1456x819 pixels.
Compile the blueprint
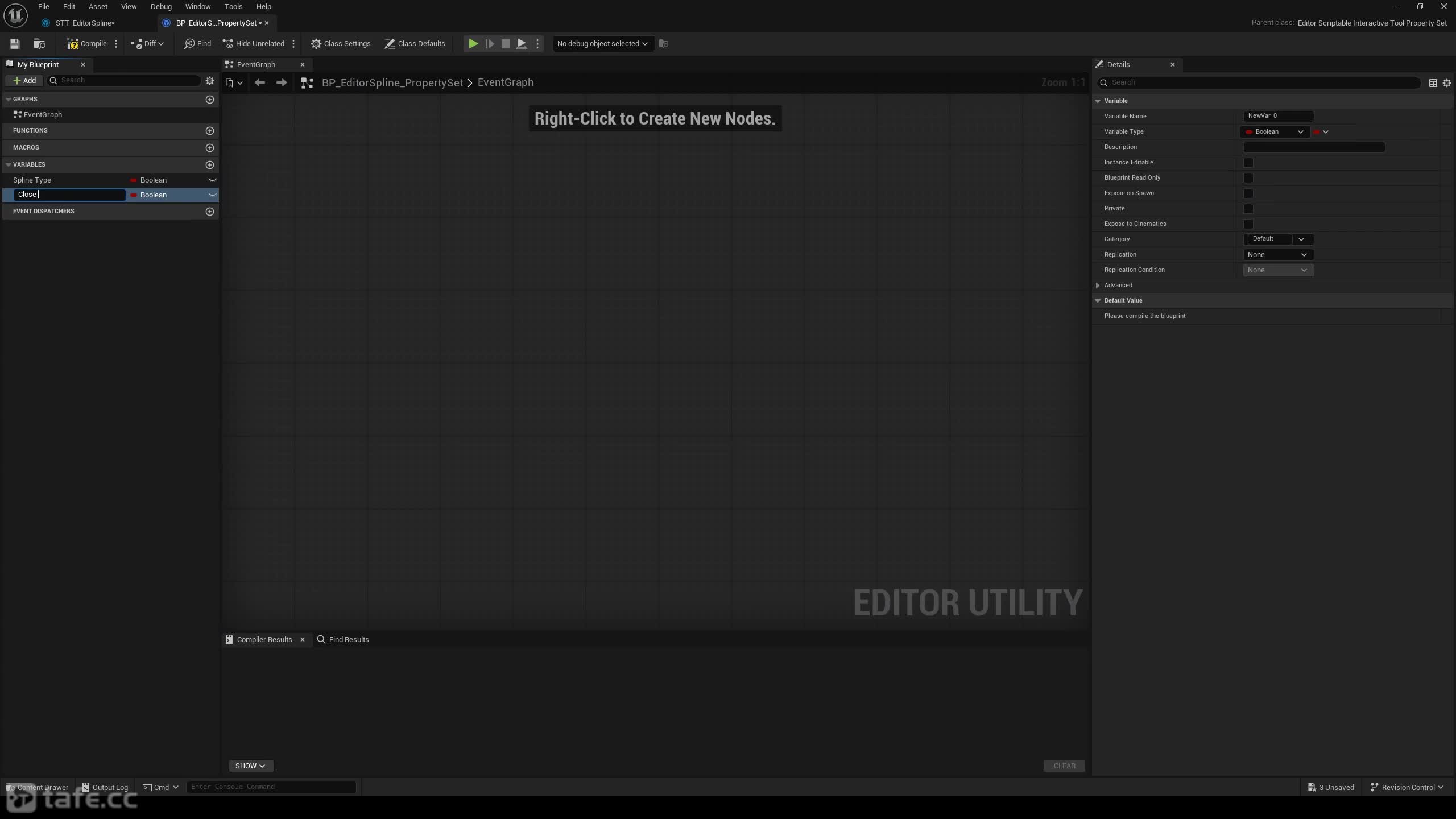pyautogui.click(x=87, y=44)
